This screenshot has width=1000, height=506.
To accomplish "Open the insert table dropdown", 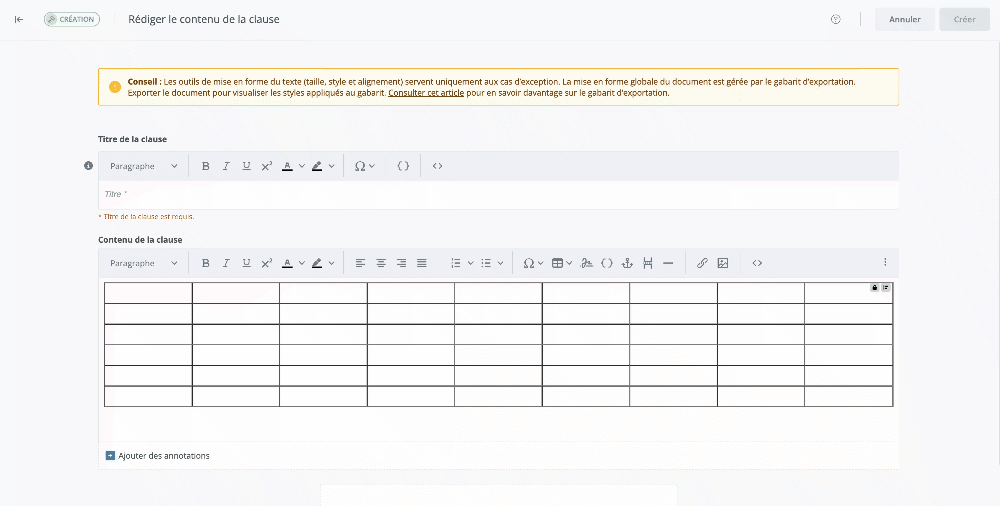I will (562, 263).
